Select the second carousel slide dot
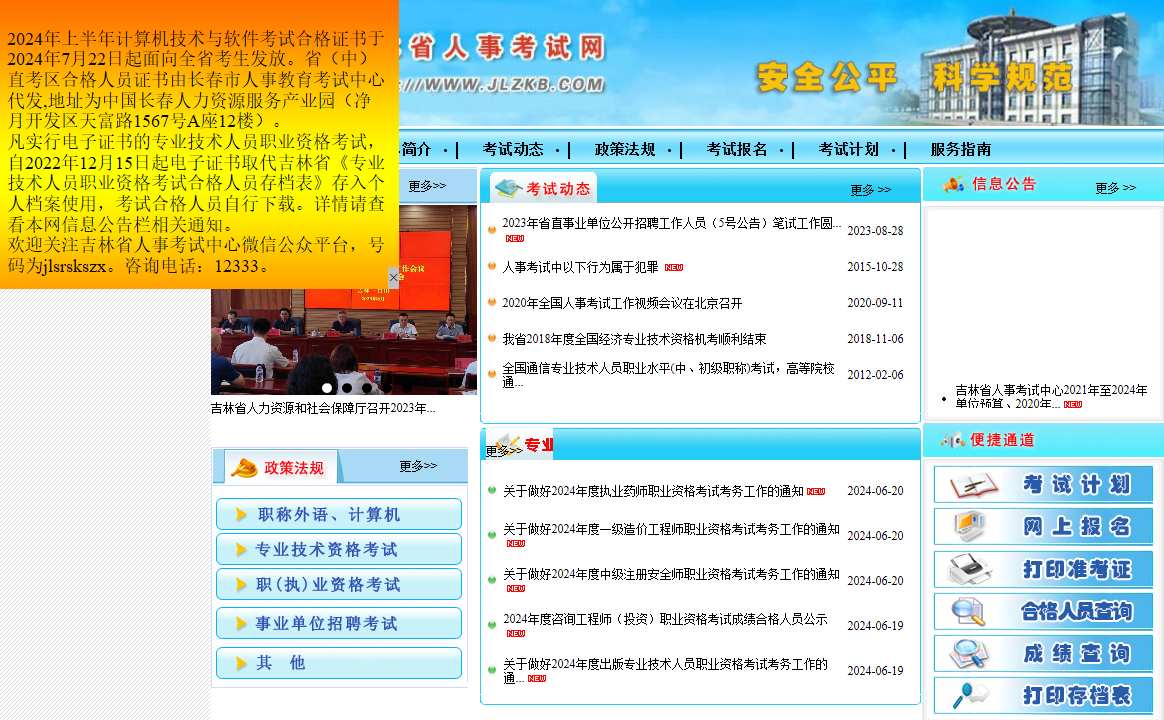Image resolution: width=1164 pixels, height=720 pixels. [347, 388]
